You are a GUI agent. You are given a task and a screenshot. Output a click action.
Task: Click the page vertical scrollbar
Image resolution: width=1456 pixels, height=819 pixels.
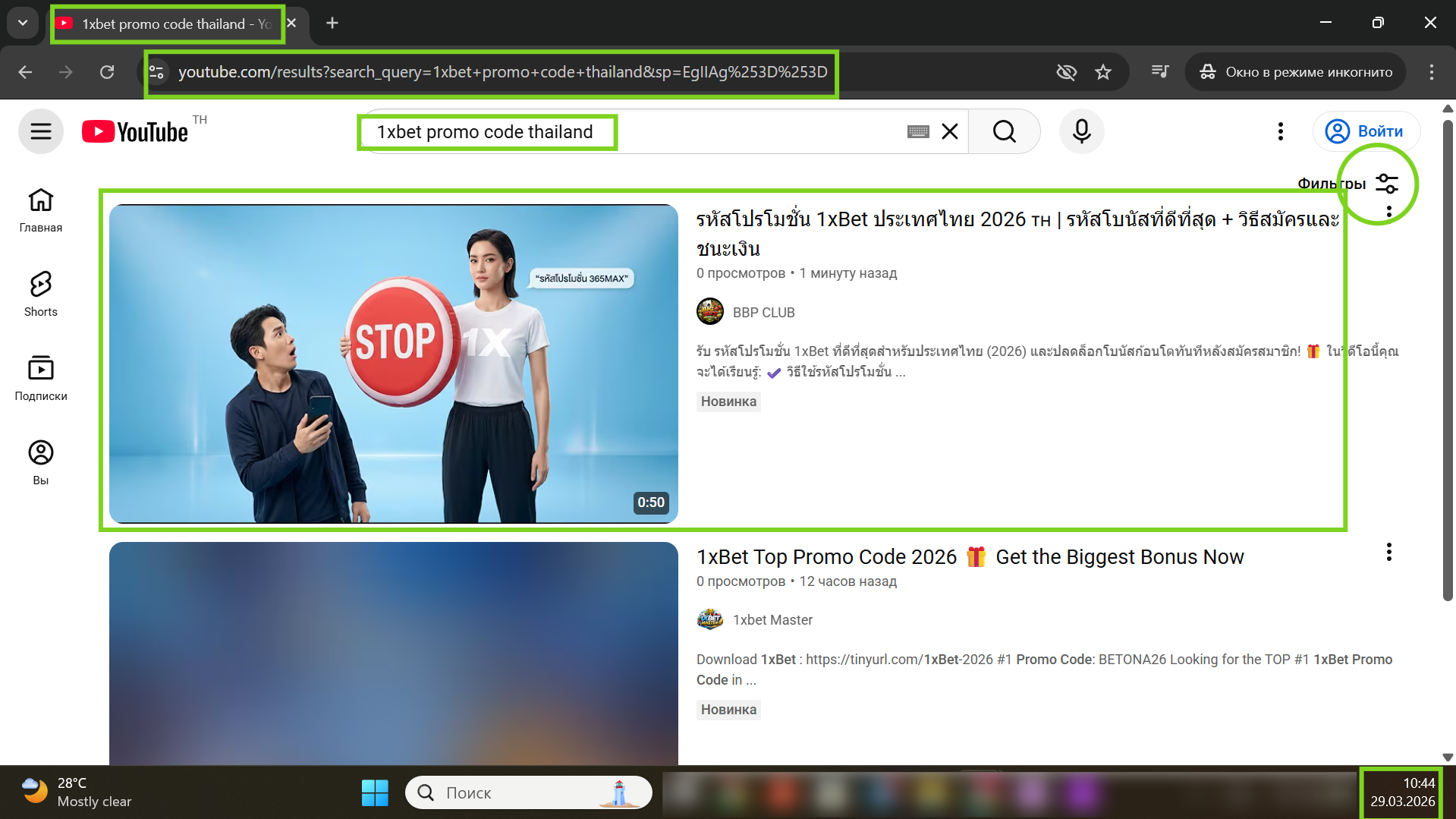pyautogui.click(x=1448, y=357)
